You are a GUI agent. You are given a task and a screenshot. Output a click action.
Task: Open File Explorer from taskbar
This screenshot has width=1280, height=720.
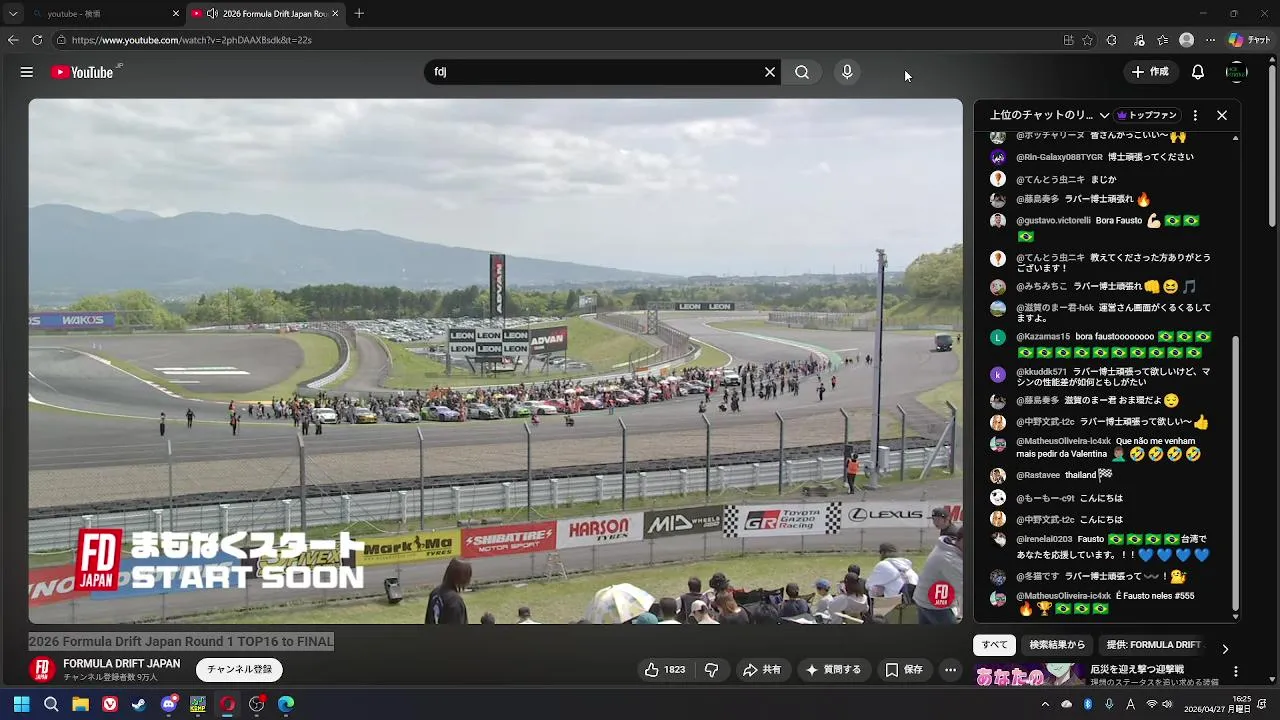80,704
